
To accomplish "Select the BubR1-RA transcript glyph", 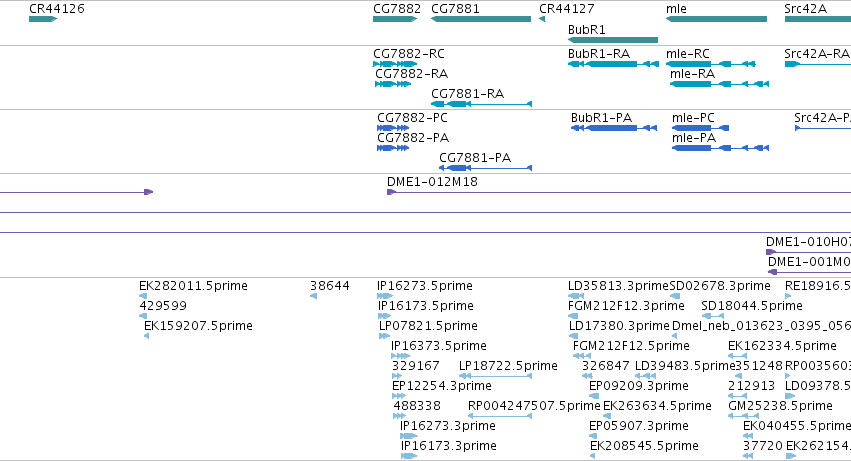I will (x=613, y=64).
